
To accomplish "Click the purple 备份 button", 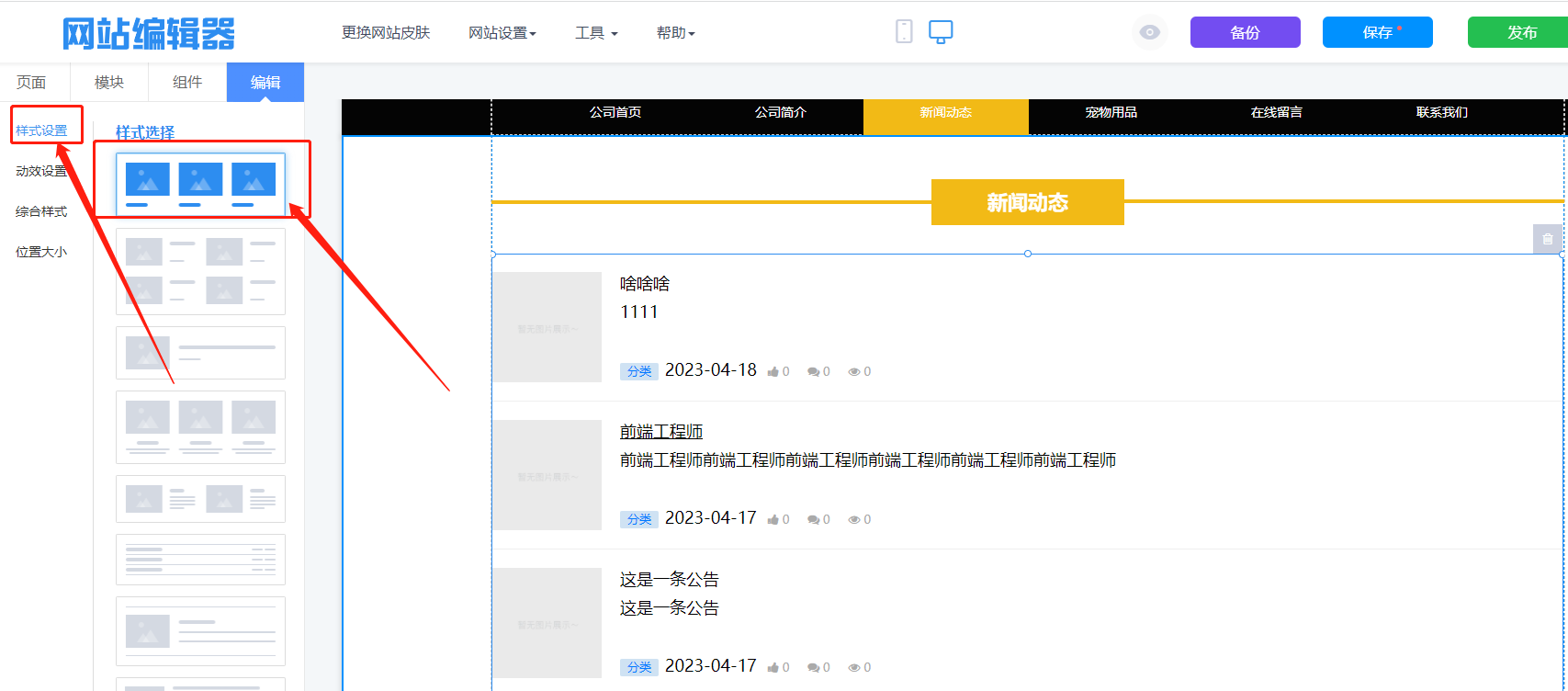I will (x=1245, y=32).
